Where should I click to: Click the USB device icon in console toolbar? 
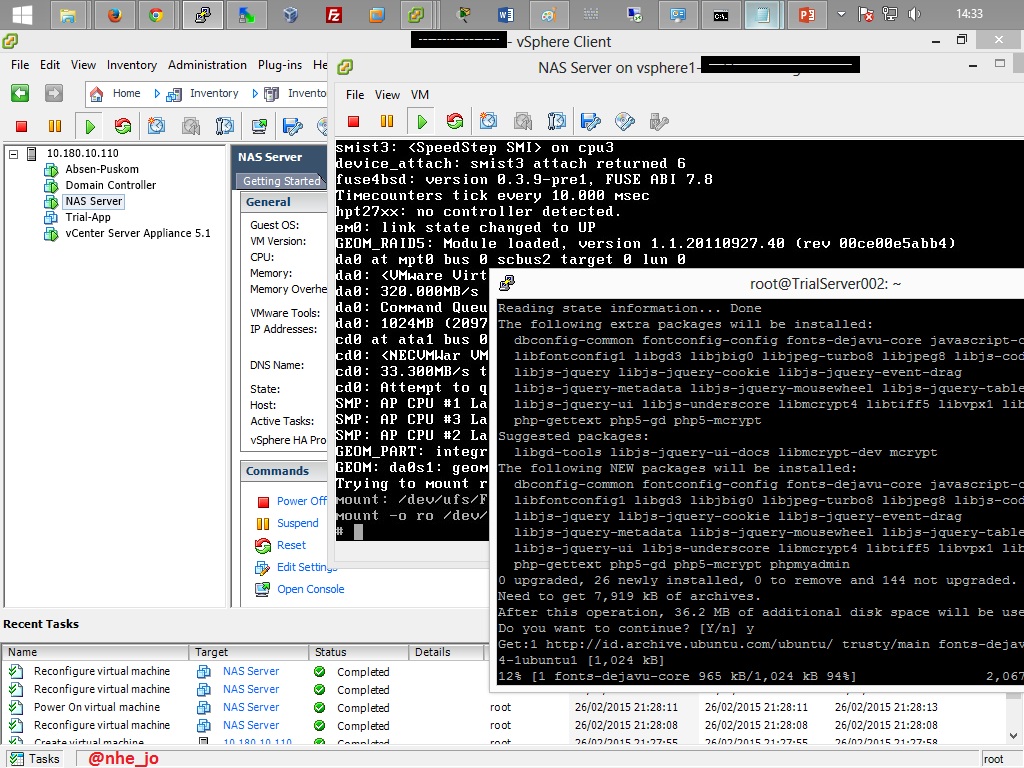(659, 121)
